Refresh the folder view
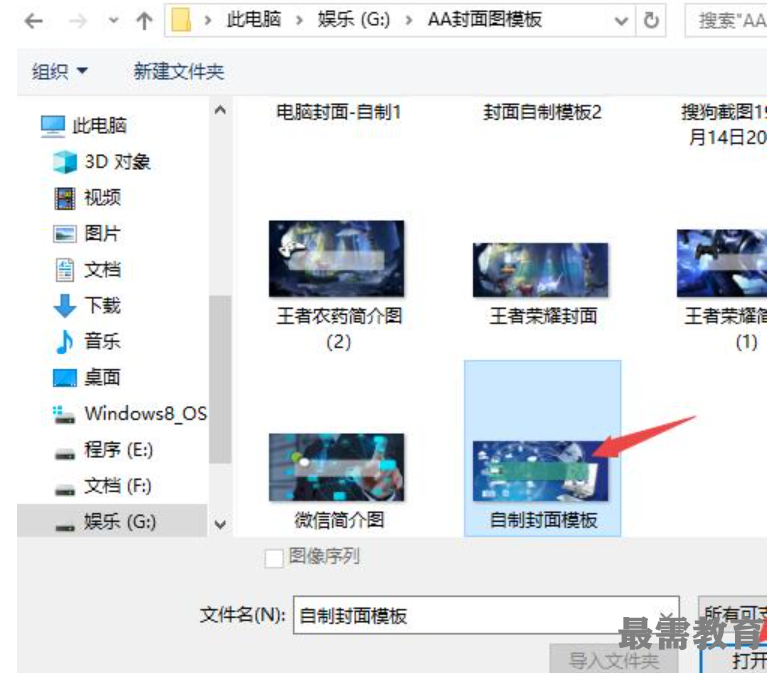Image resolution: width=770 pixels, height=673 pixels. click(x=651, y=21)
